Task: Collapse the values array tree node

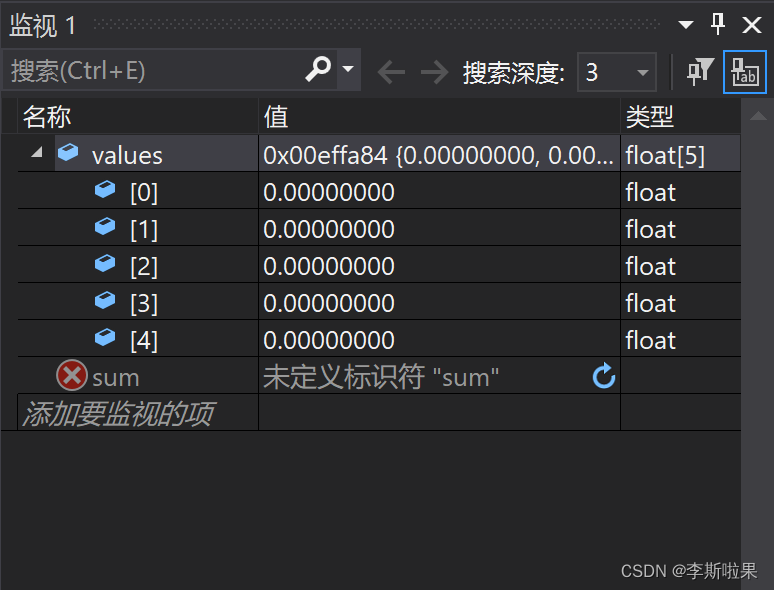Action: click(37, 153)
